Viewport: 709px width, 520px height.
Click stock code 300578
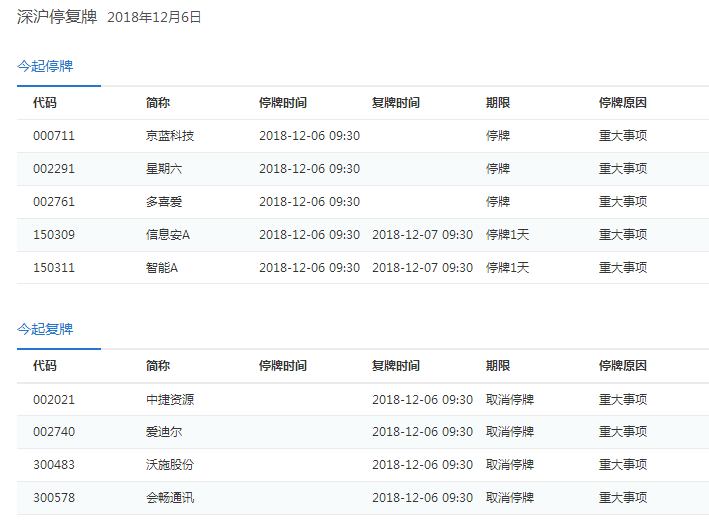tap(54, 498)
